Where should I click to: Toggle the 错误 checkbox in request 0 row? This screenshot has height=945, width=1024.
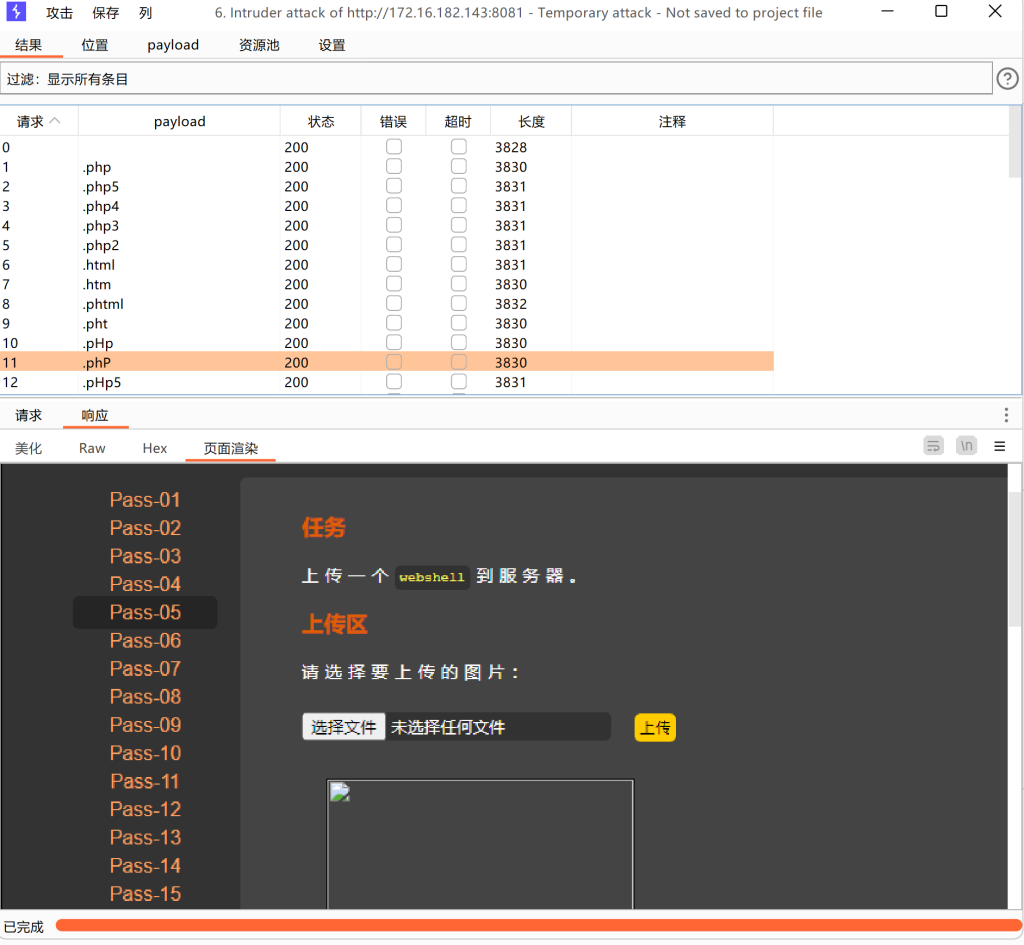[x=394, y=147]
